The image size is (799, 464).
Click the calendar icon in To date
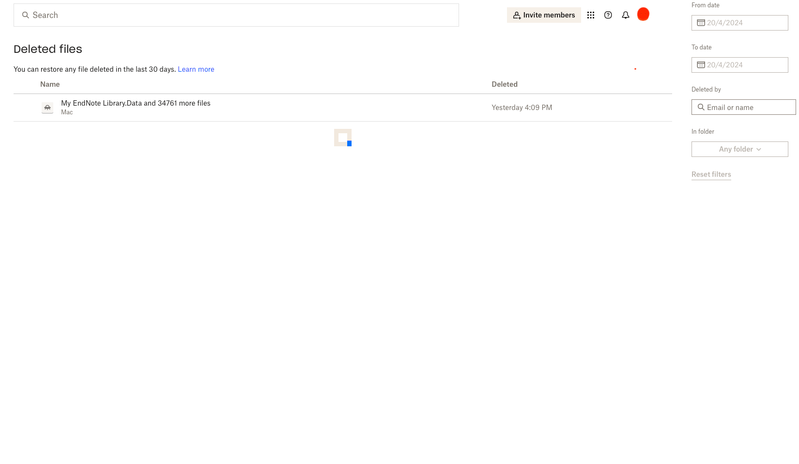click(701, 65)
